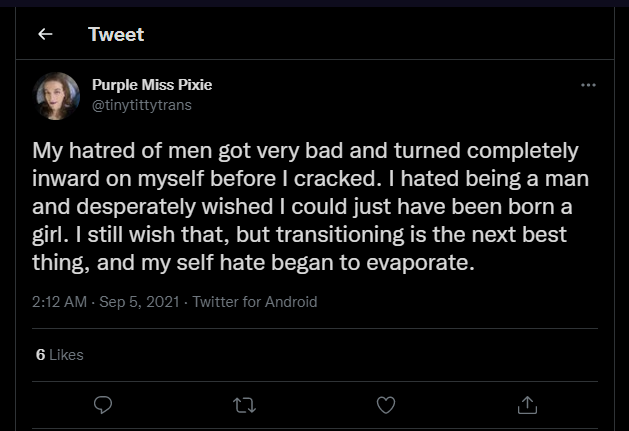Click the reply speech bubble icon
This screenshot has width=629, height=431.
click(x=101, y=405)
